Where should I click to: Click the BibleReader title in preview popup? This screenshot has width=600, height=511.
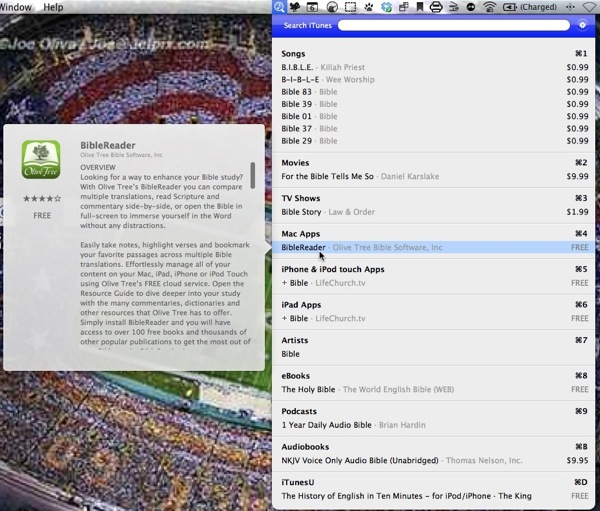pyautogui.click(x=108, y=145)
